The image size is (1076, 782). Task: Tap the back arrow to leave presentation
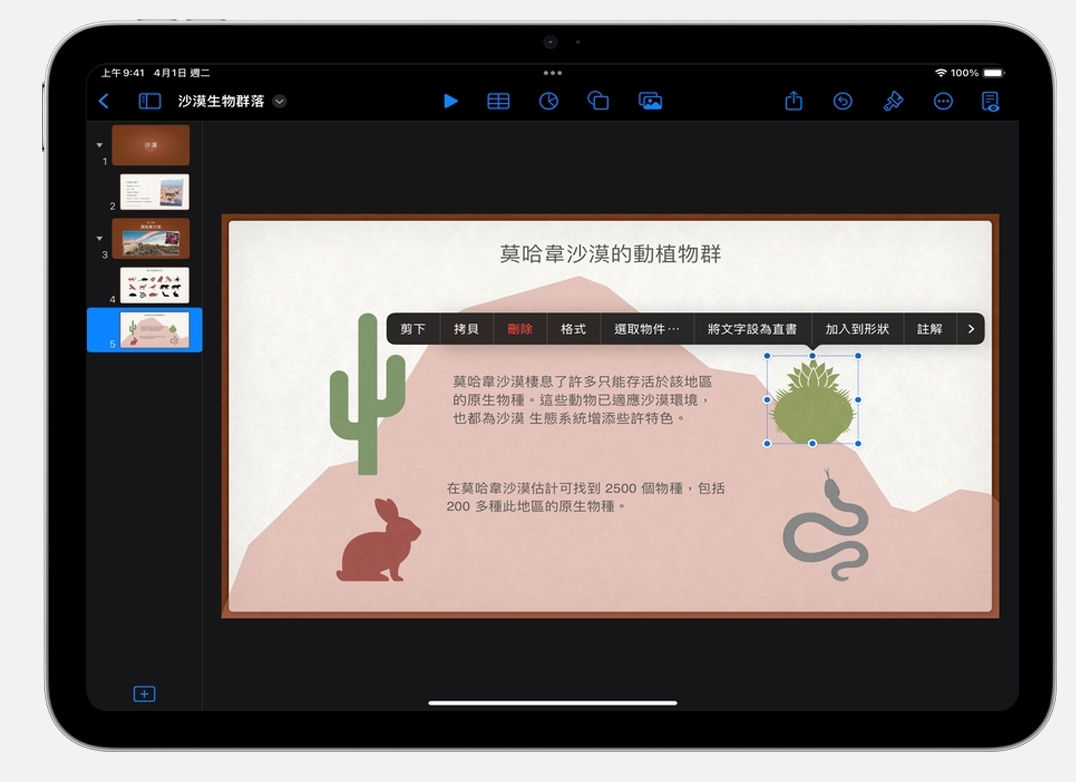pyautogui.click(x=104, y=101)
